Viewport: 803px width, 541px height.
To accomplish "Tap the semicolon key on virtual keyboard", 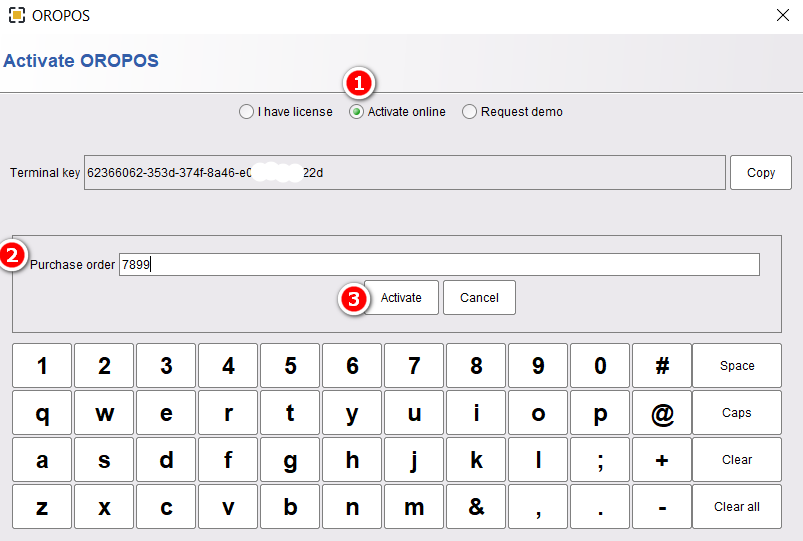I will click(600, 460).
